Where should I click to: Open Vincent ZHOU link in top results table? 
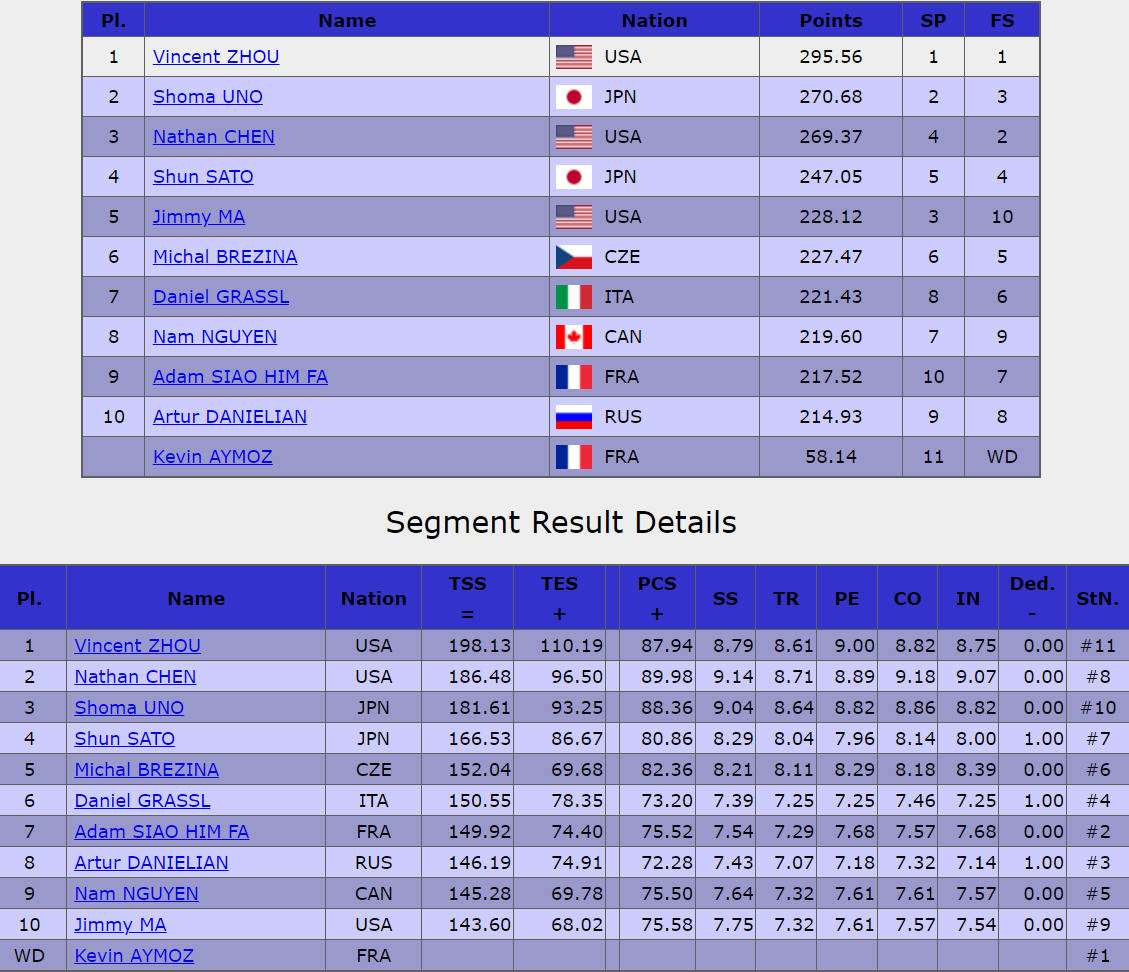coord(216,57)
